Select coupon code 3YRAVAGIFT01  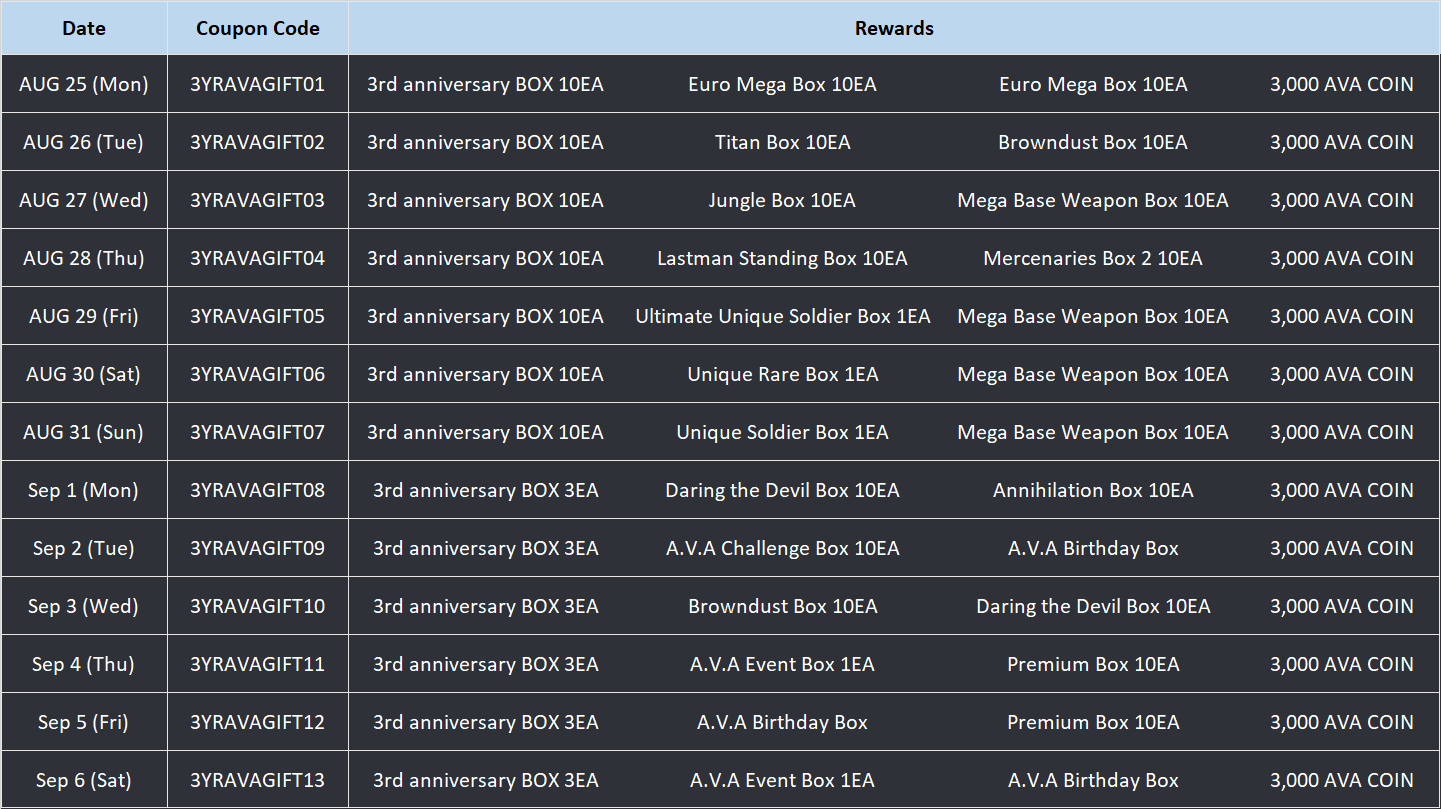[x=258, y=84]
